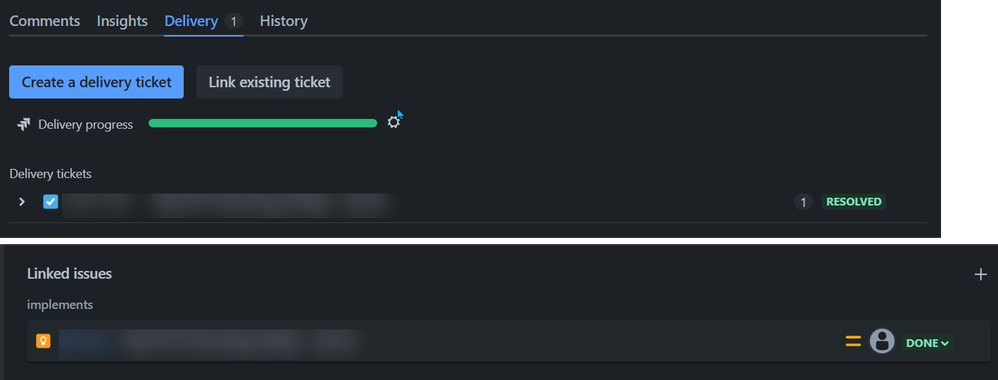Open the blurred linked issue title
Image resolution: width=998 pixels, height=380 pixels.
coord(211,342)
